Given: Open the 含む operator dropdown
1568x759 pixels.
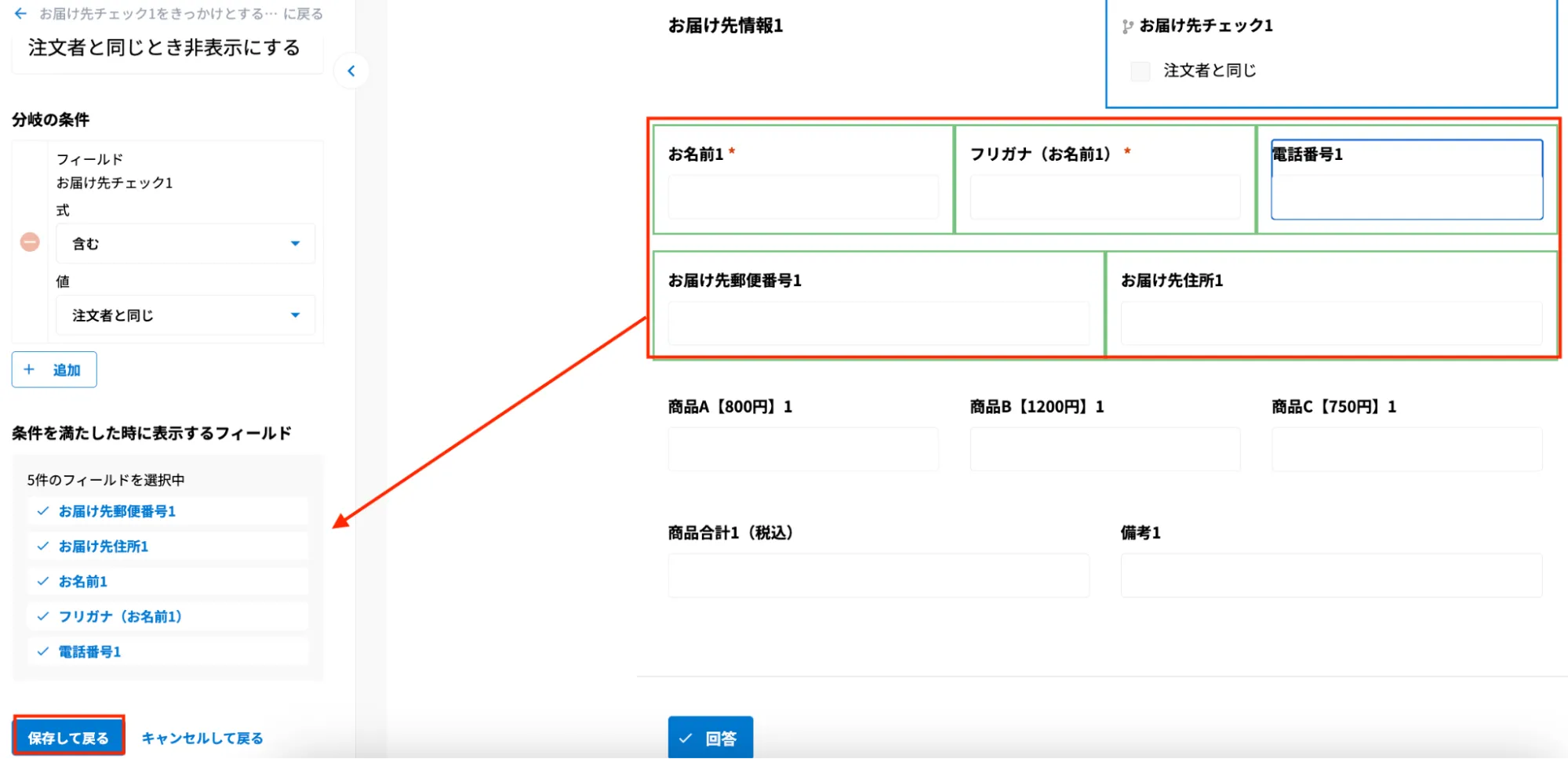Looking at the screenshot, I should point(185,244).
